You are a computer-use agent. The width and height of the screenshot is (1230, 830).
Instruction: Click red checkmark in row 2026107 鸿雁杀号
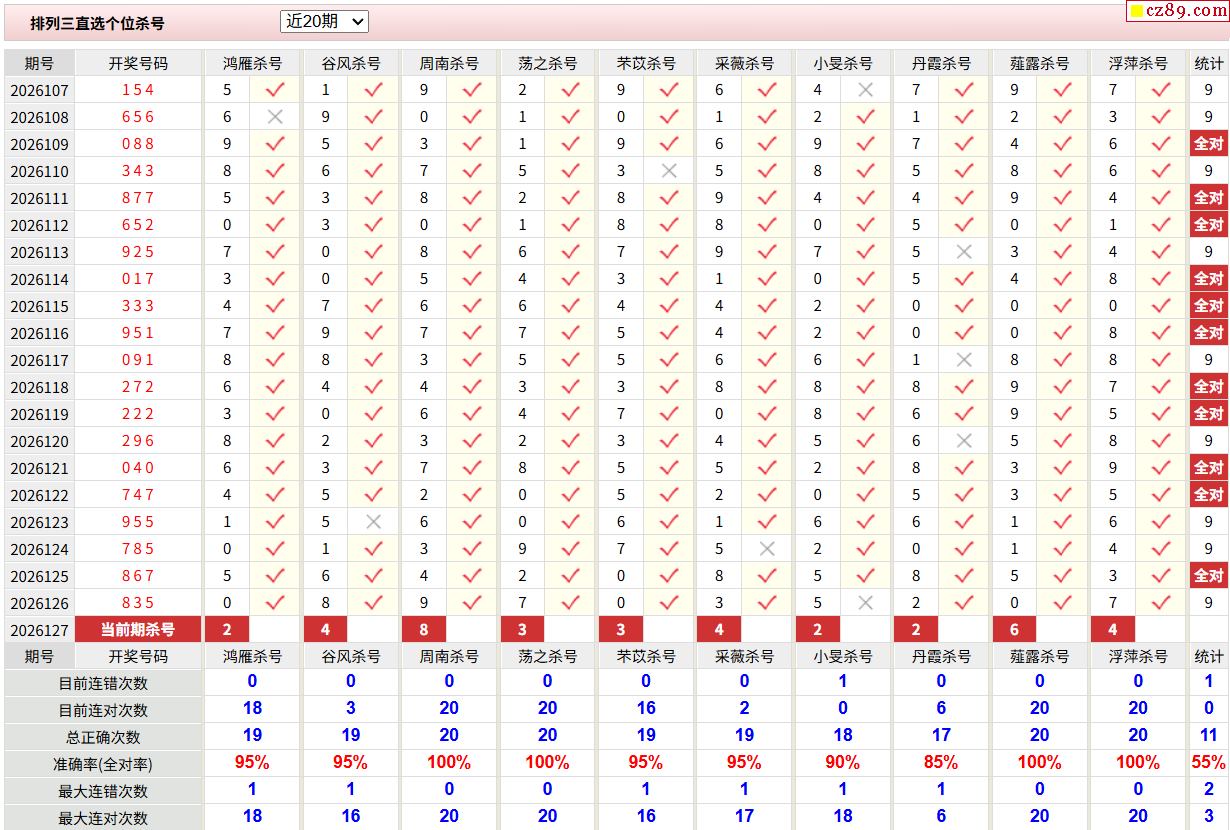275,90
